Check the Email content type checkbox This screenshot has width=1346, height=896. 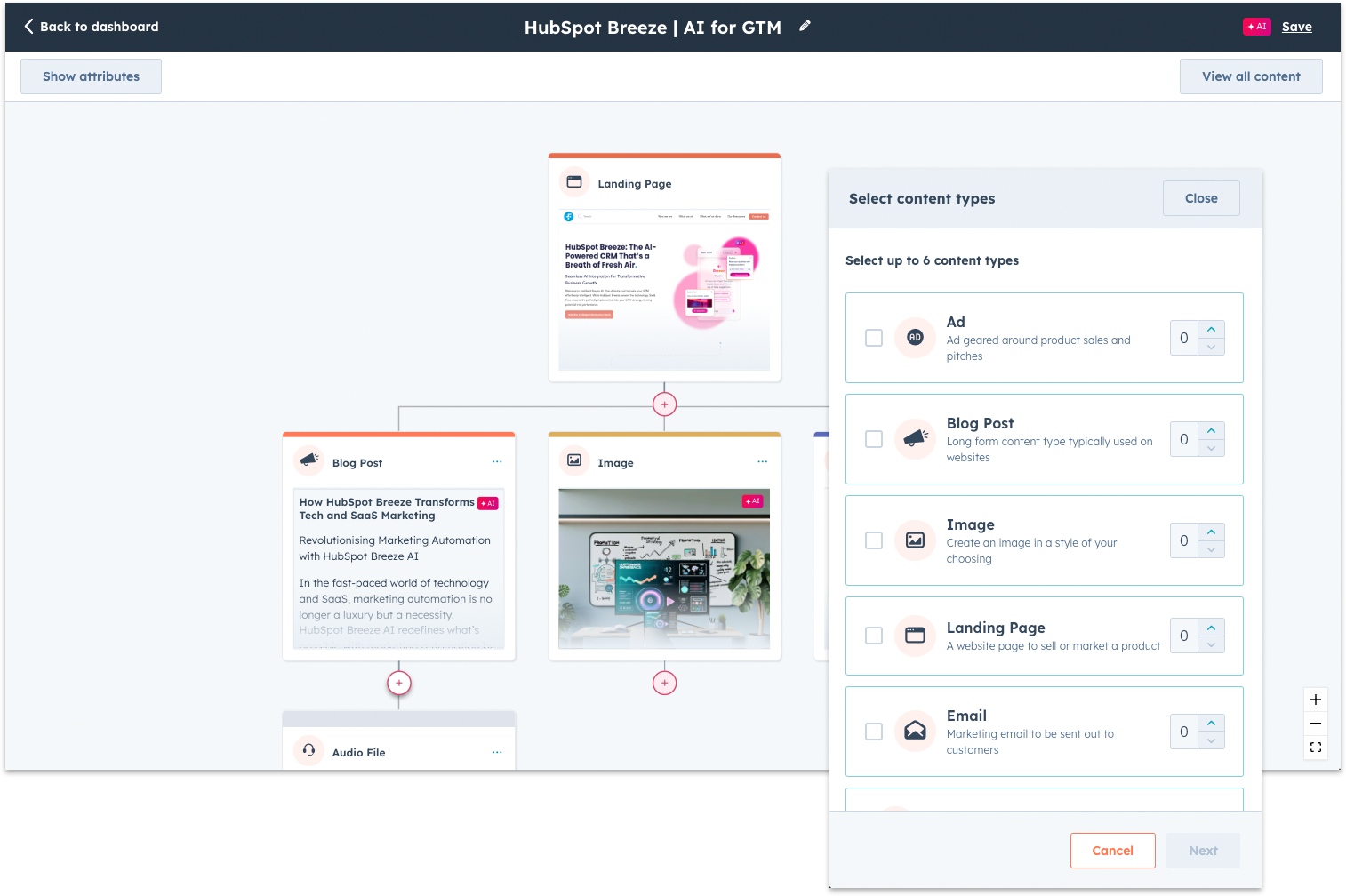point(873,731)
